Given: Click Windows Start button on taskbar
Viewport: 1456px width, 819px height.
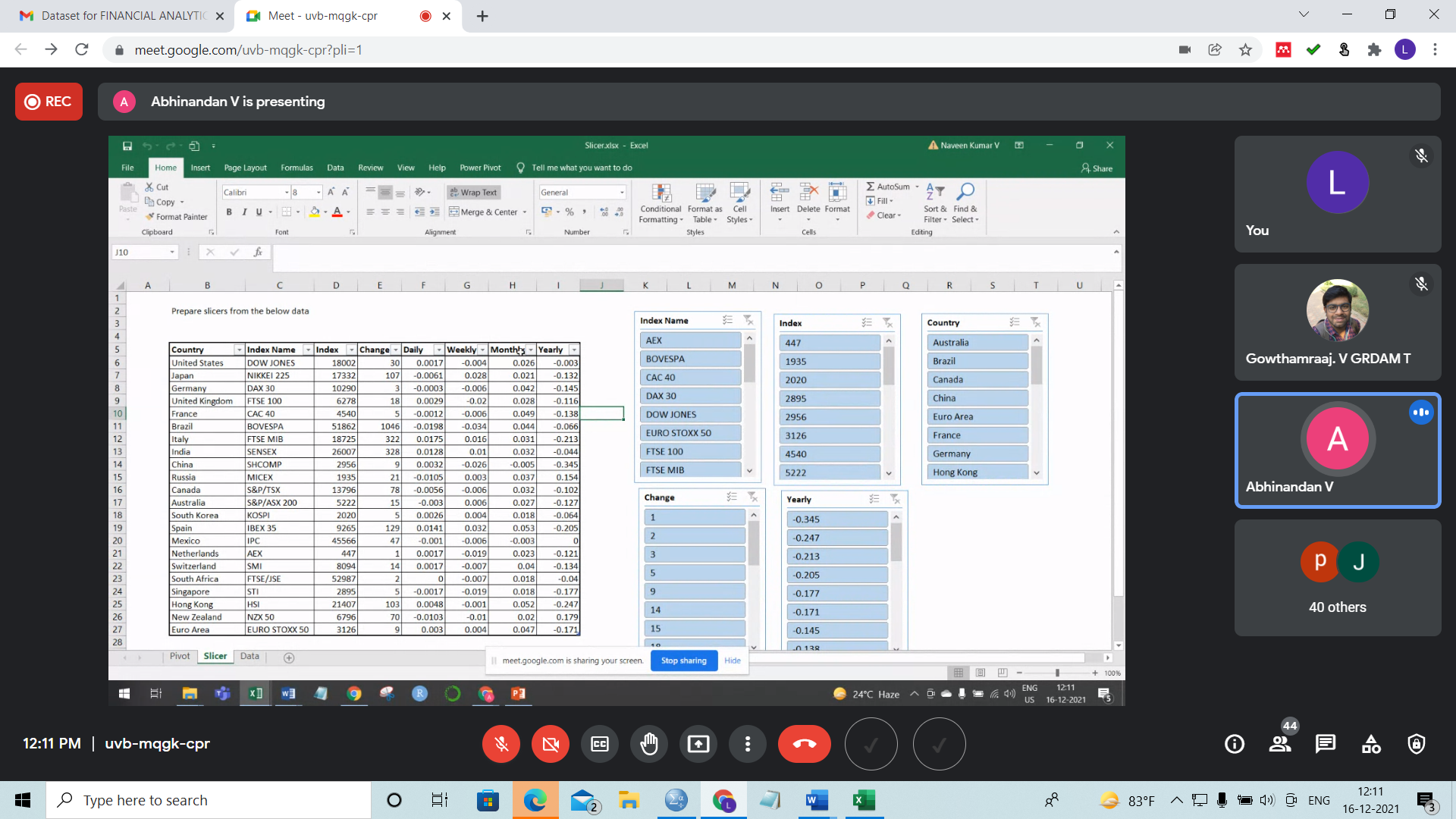Looking at the screenshot, I should [x=23, y=800].
